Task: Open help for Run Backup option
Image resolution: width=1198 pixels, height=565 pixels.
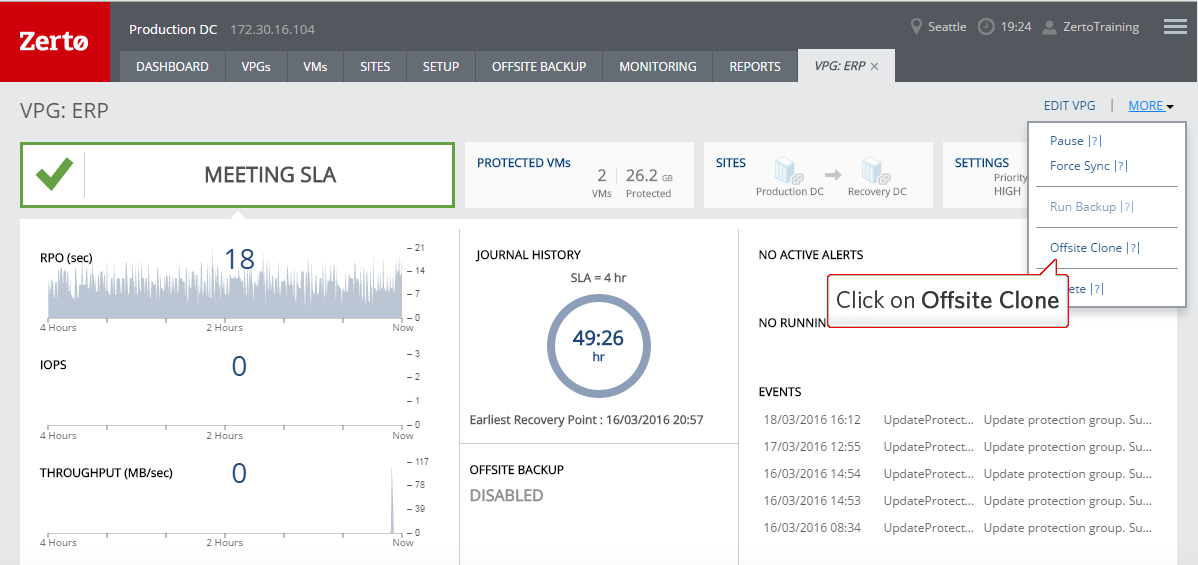Action: (x=1127, y=206)
